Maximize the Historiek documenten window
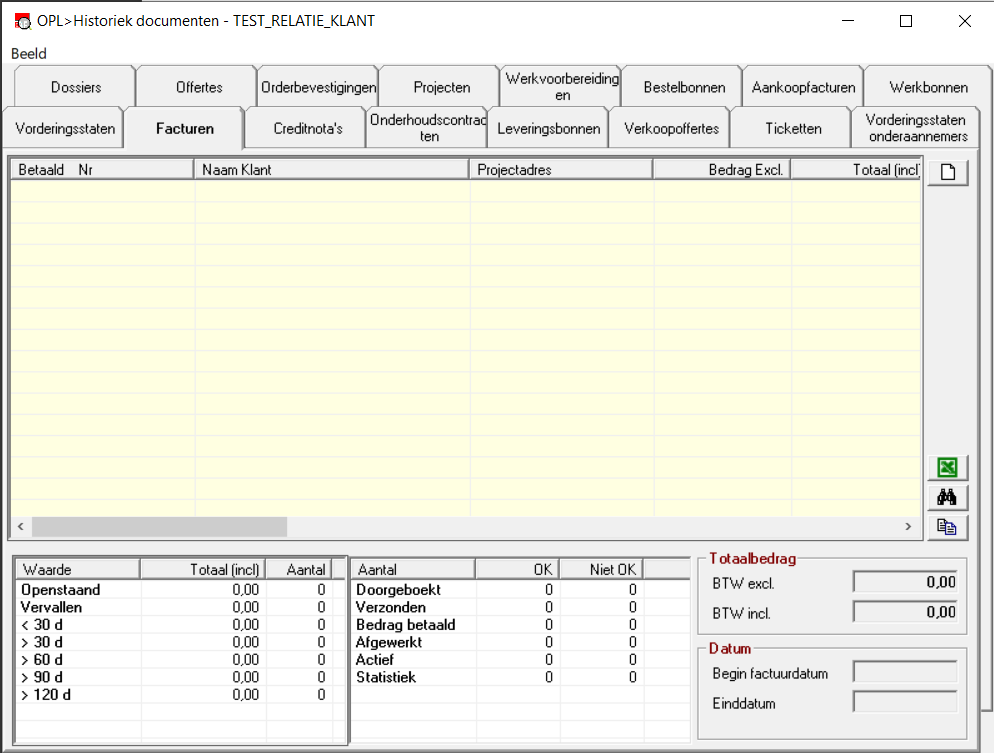Viewport: 994px width, 753px height. [x=906, y=21]
